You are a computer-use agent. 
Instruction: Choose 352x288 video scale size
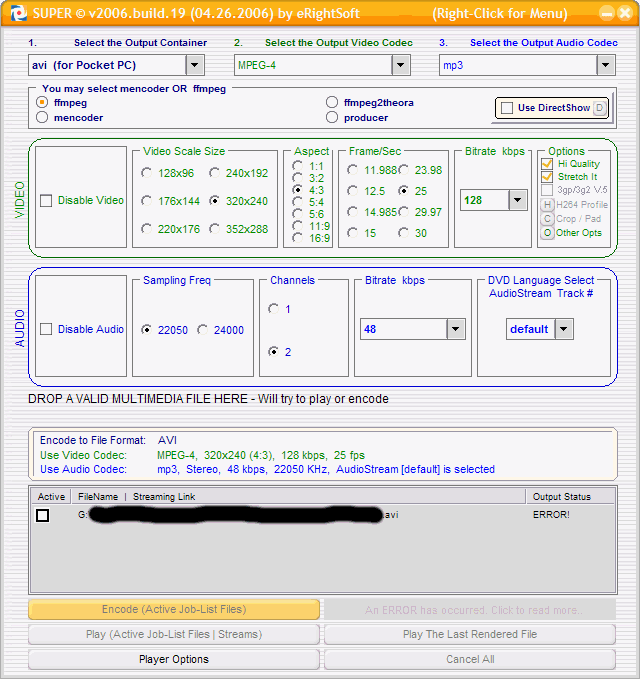pos(214,228)
